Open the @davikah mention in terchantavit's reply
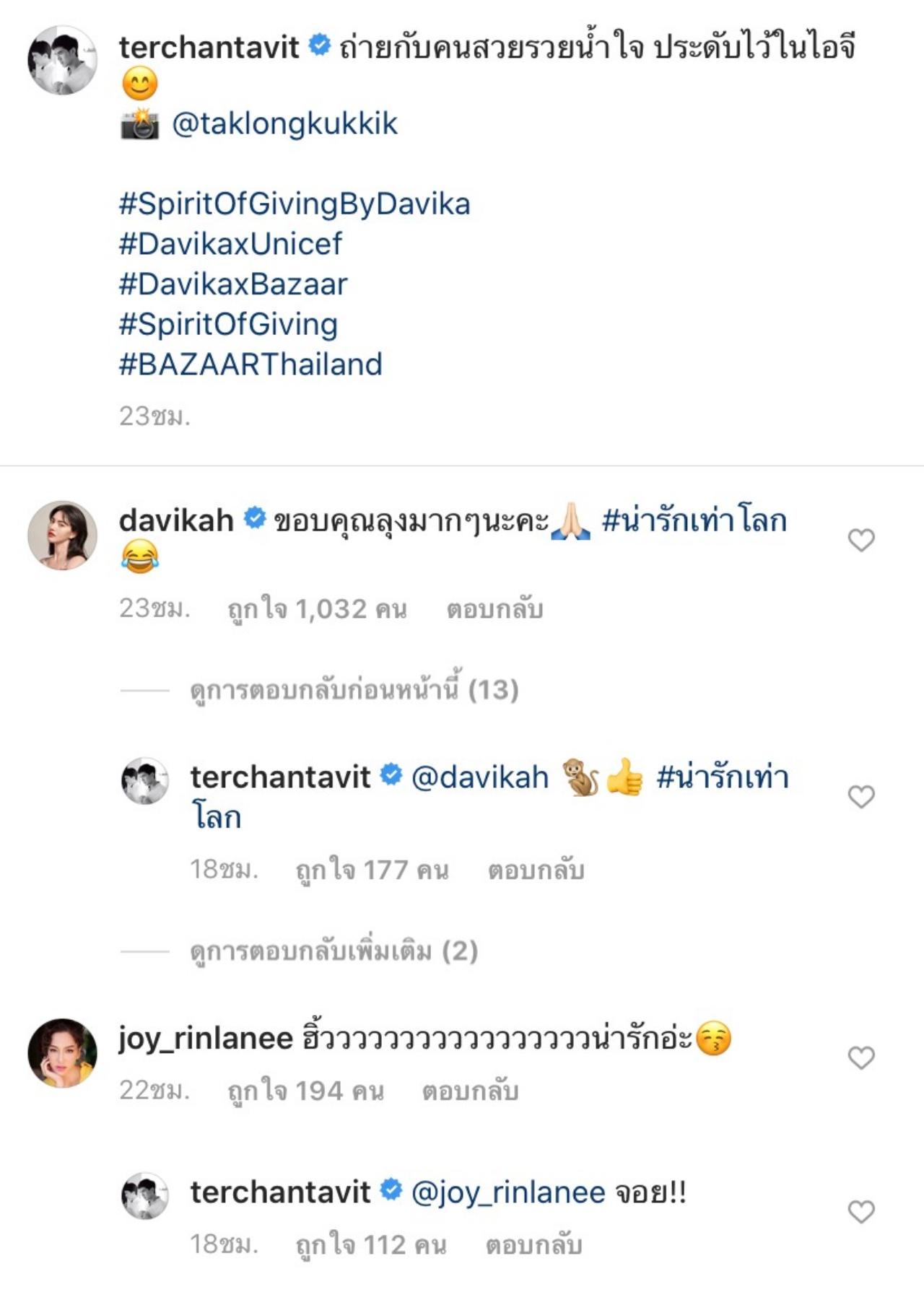924x1292 pixels. tap(480, 777)
